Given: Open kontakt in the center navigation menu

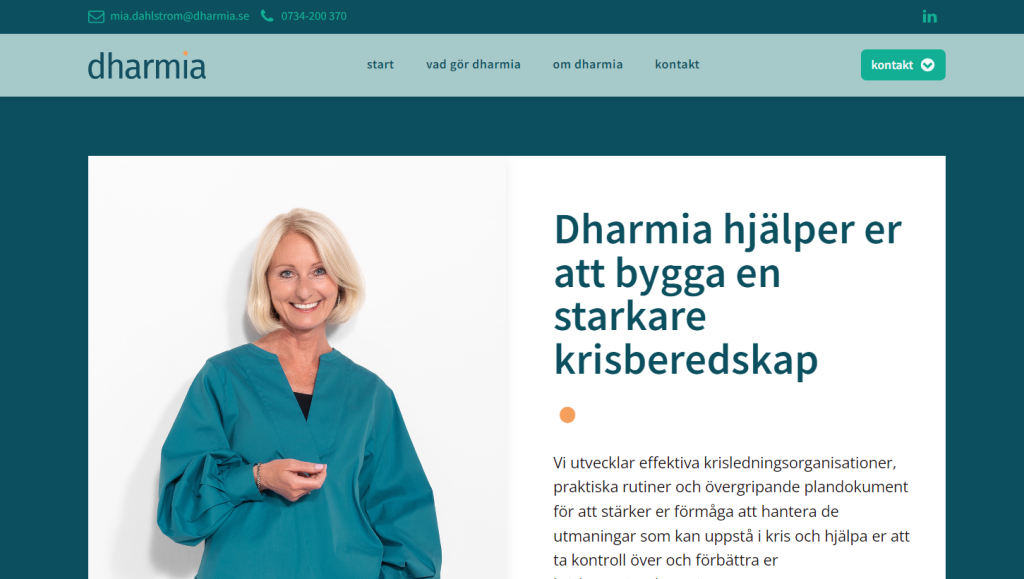Looking at the screenshot, I should point(677,64).
